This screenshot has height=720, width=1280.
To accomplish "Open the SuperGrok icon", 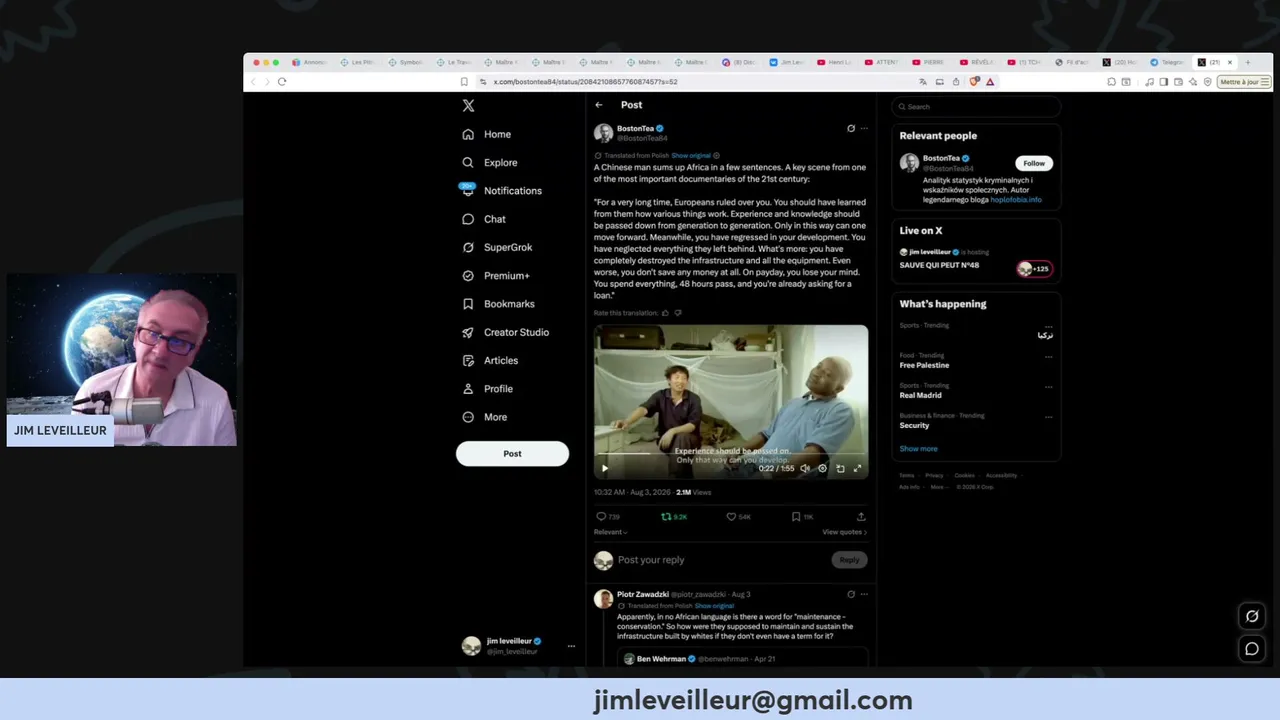I will [x=468, y=247].
